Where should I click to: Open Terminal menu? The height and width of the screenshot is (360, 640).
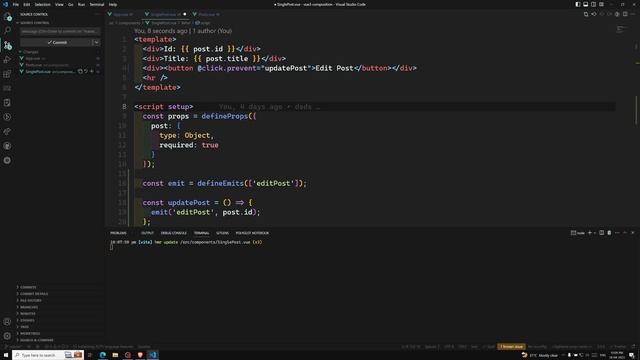[97, 4]
